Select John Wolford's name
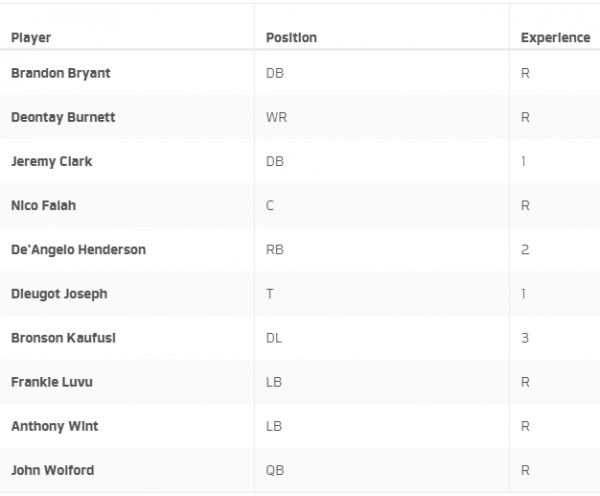Viewport: 600px width, 496px height. (52, 470)
